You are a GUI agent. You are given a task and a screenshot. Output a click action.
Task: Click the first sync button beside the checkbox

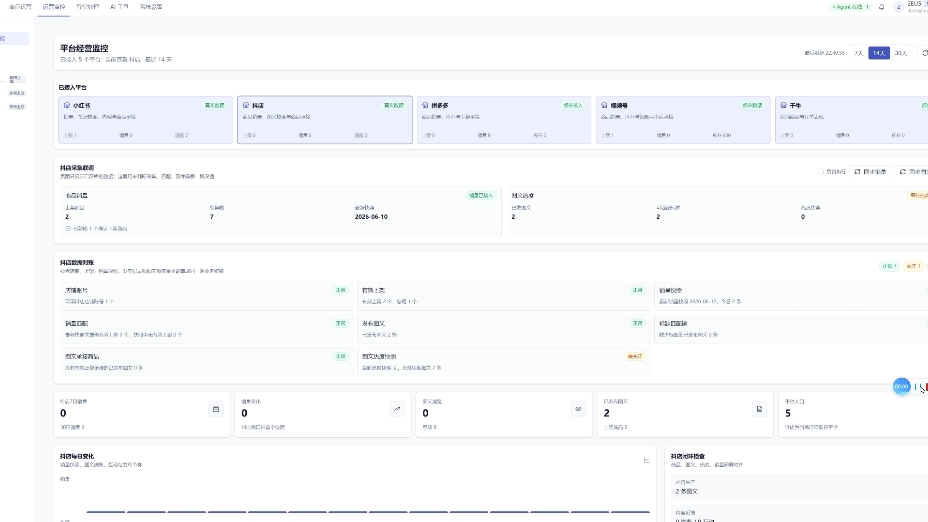[x=870, y=172]
